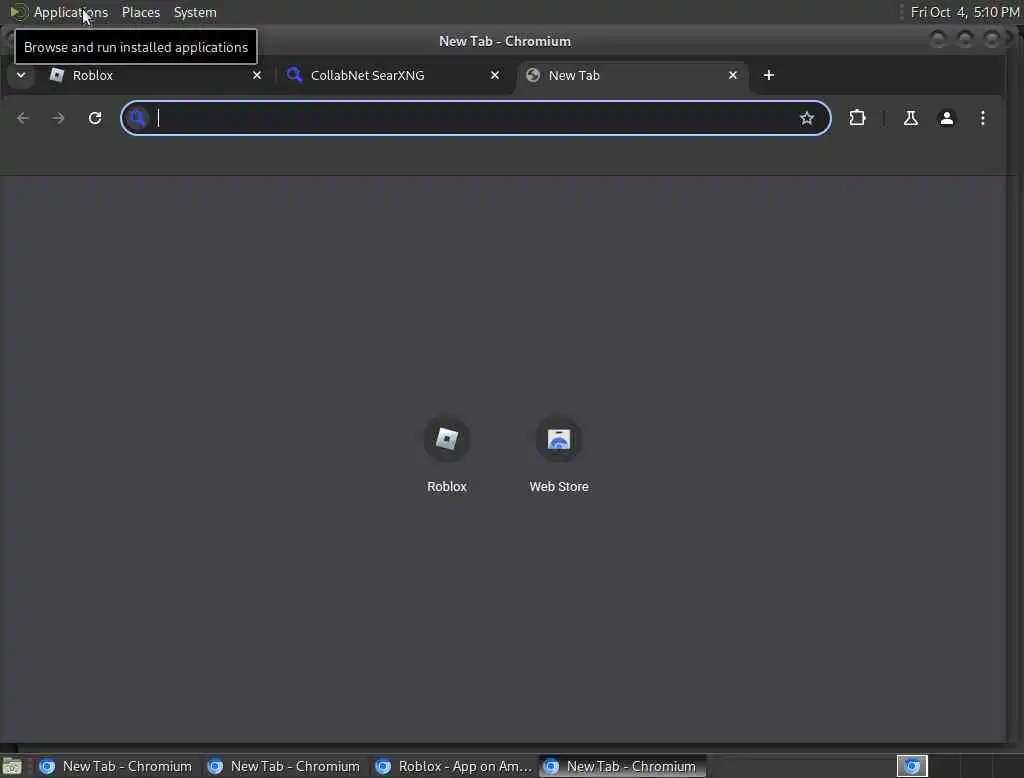This screenshot has width=1024, height=778.
Task: Open the System menu
Action: [195, 12]
